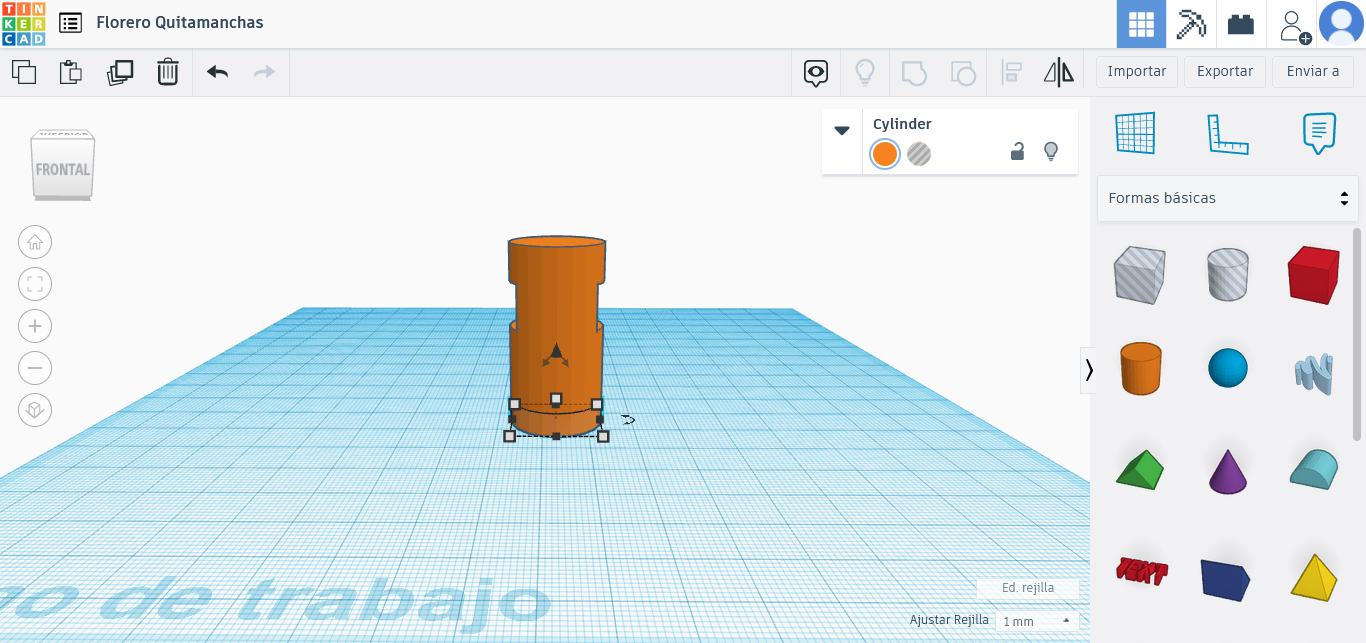This screenshot has width=1366, height=643.
Task: Click the shapes panel scrollbar
Action: (x=1357, y=333)
